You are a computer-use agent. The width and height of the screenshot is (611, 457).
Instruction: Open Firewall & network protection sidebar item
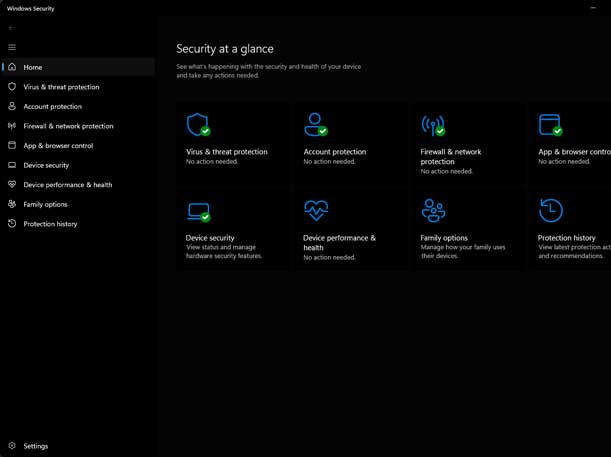(x=68, y=126)
